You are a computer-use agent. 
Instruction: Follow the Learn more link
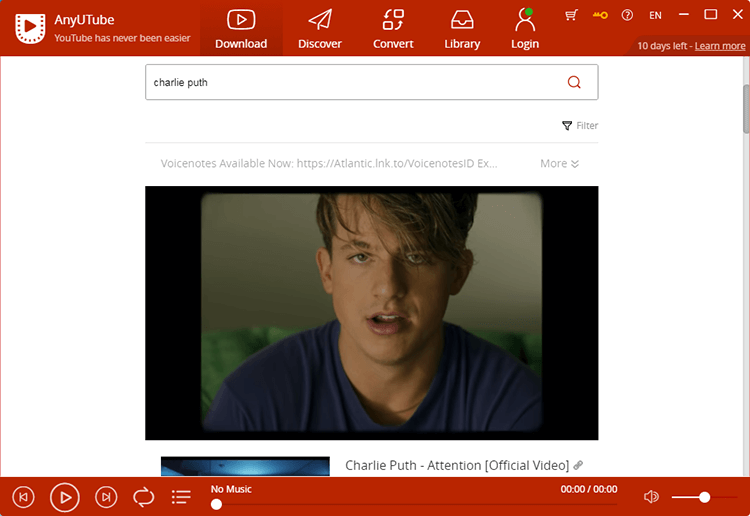click(x=720, y=46)
